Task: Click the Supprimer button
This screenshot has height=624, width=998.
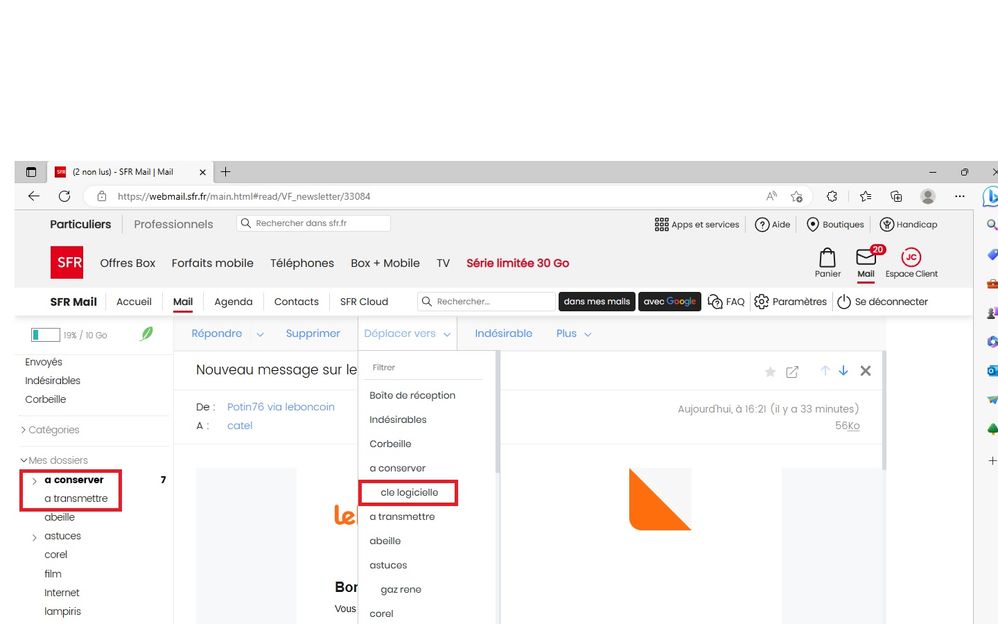Action: (x=312, y=334)
